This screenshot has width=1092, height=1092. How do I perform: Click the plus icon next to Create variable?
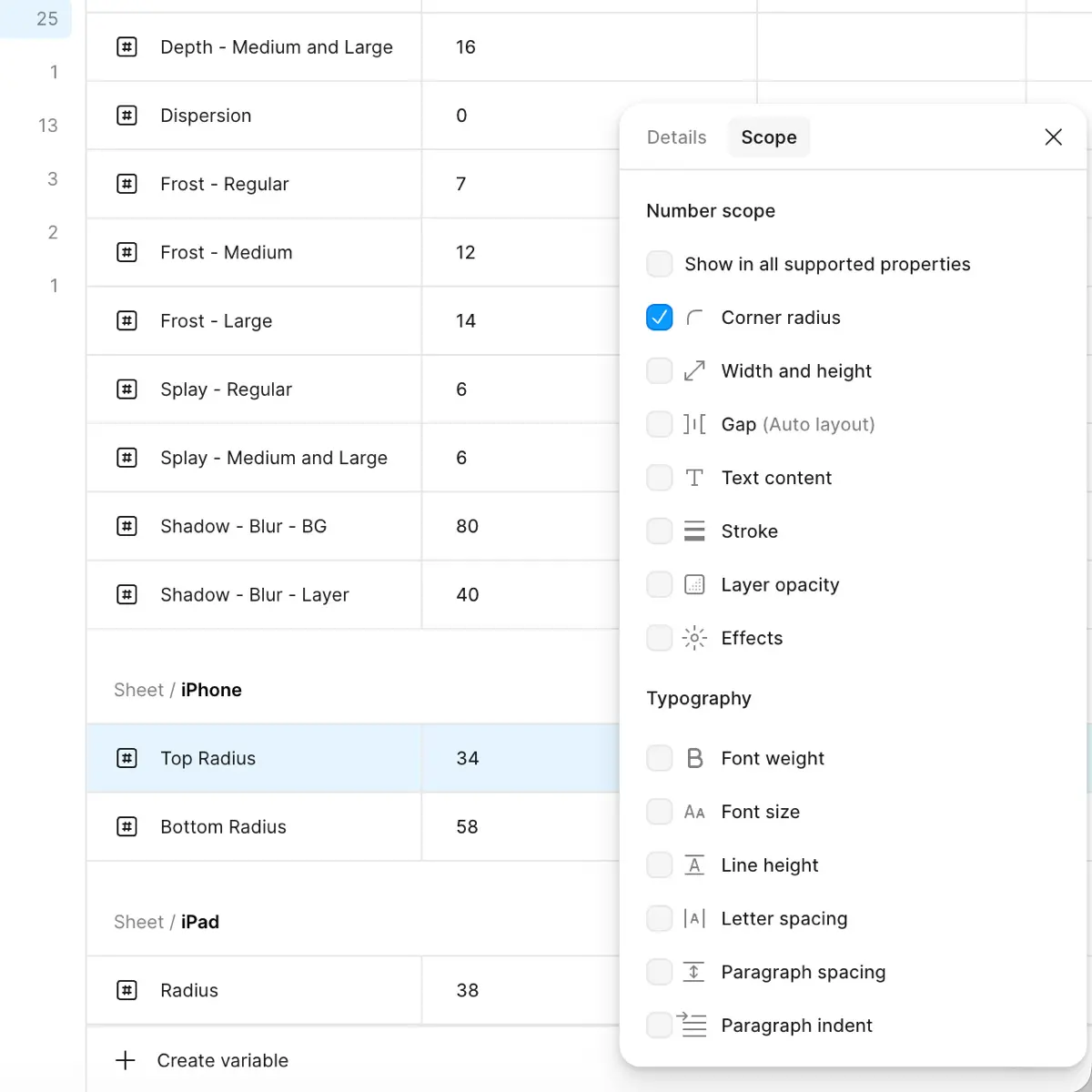tap(126, 1060)
